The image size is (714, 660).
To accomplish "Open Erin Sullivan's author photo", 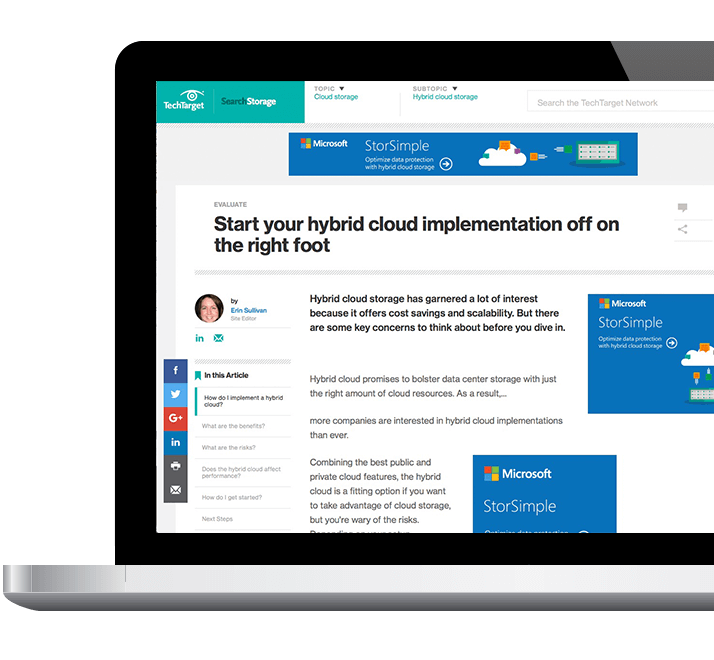I will (209, 308).
